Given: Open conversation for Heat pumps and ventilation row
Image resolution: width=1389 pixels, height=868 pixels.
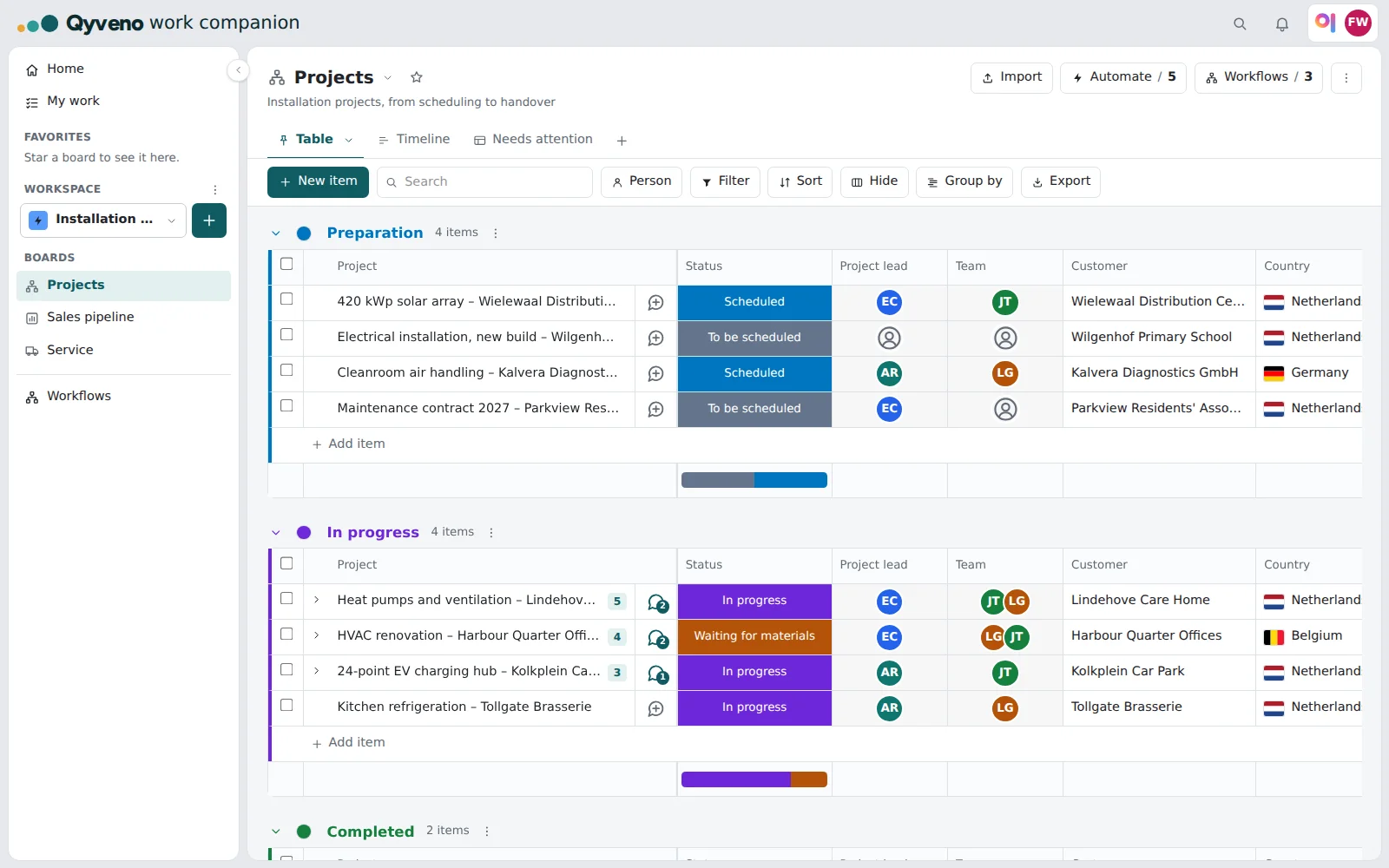Looking at the screenshot, I should pos(657,602).
